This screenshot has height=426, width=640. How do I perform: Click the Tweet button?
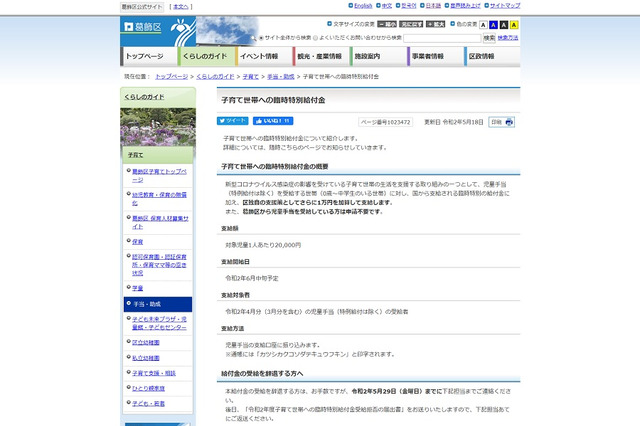point(233,121)
